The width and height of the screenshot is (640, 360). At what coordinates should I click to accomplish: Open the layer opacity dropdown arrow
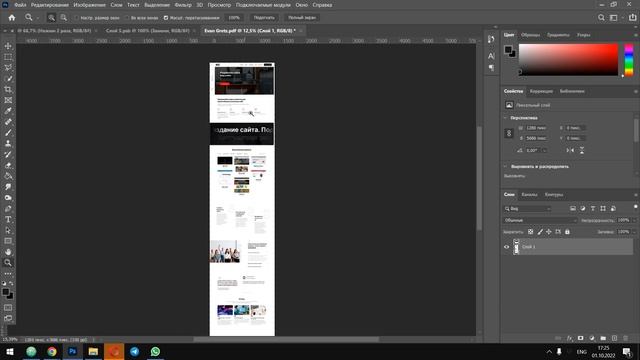pos(633,220)
